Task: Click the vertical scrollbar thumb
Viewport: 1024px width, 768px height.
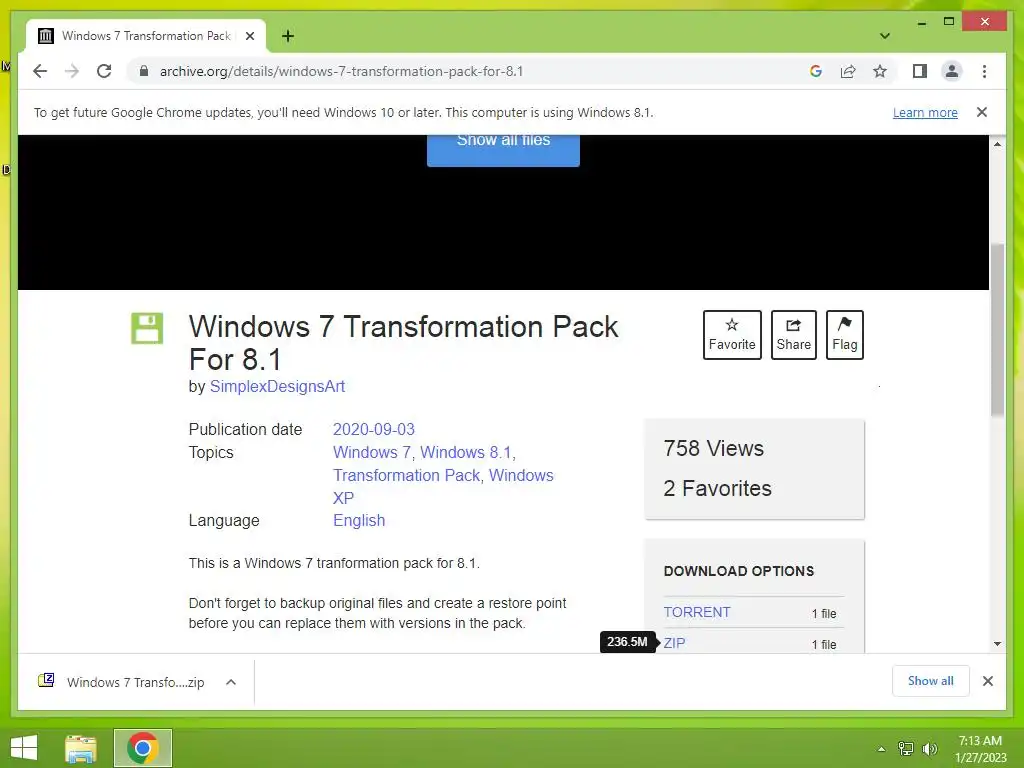Action: 997,330
